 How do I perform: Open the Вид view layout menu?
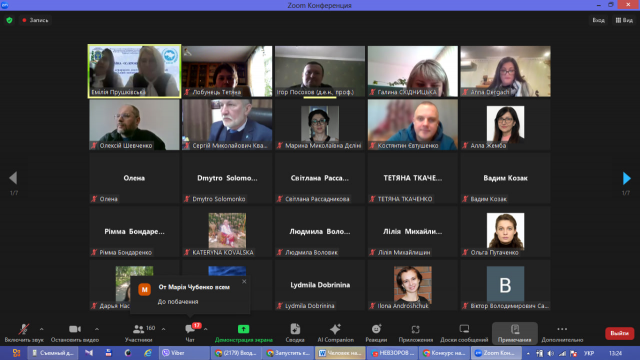point(624,20)
